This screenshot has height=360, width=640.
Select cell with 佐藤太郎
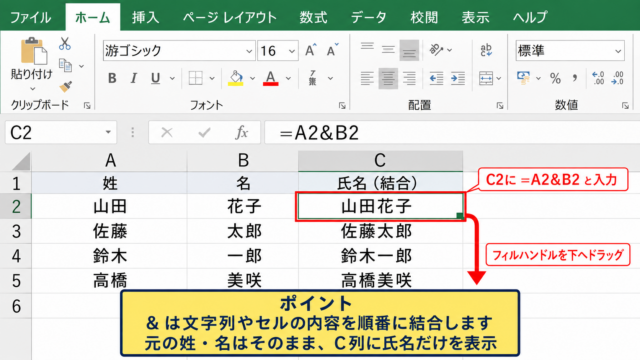[380, 231]
